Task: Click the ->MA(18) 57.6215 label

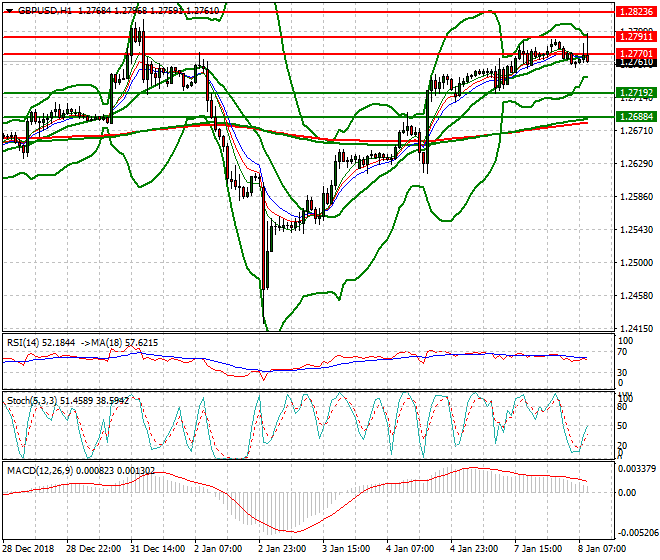Action: click(x=120, y=343)
